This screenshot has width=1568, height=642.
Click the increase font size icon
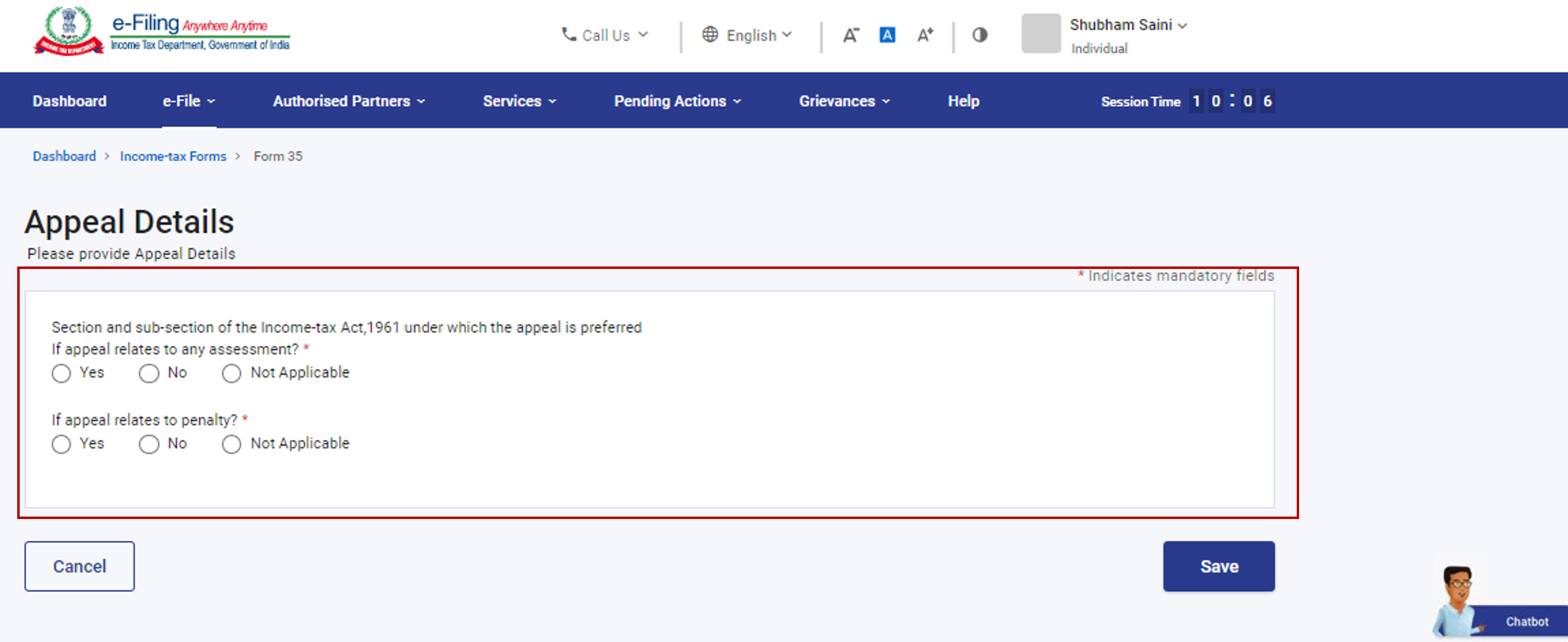click(x=925, y=35)
